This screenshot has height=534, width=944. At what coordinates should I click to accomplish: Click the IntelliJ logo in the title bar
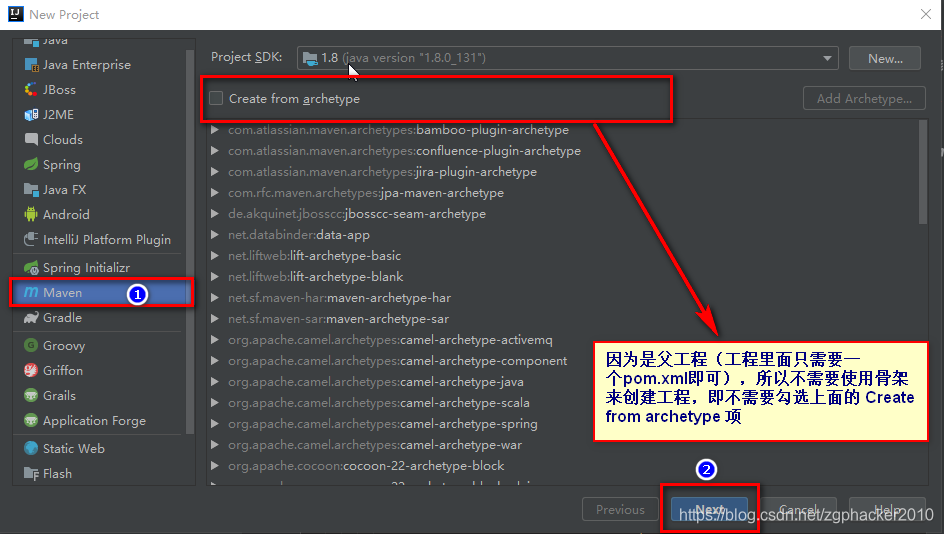click(x=16, y=14)
